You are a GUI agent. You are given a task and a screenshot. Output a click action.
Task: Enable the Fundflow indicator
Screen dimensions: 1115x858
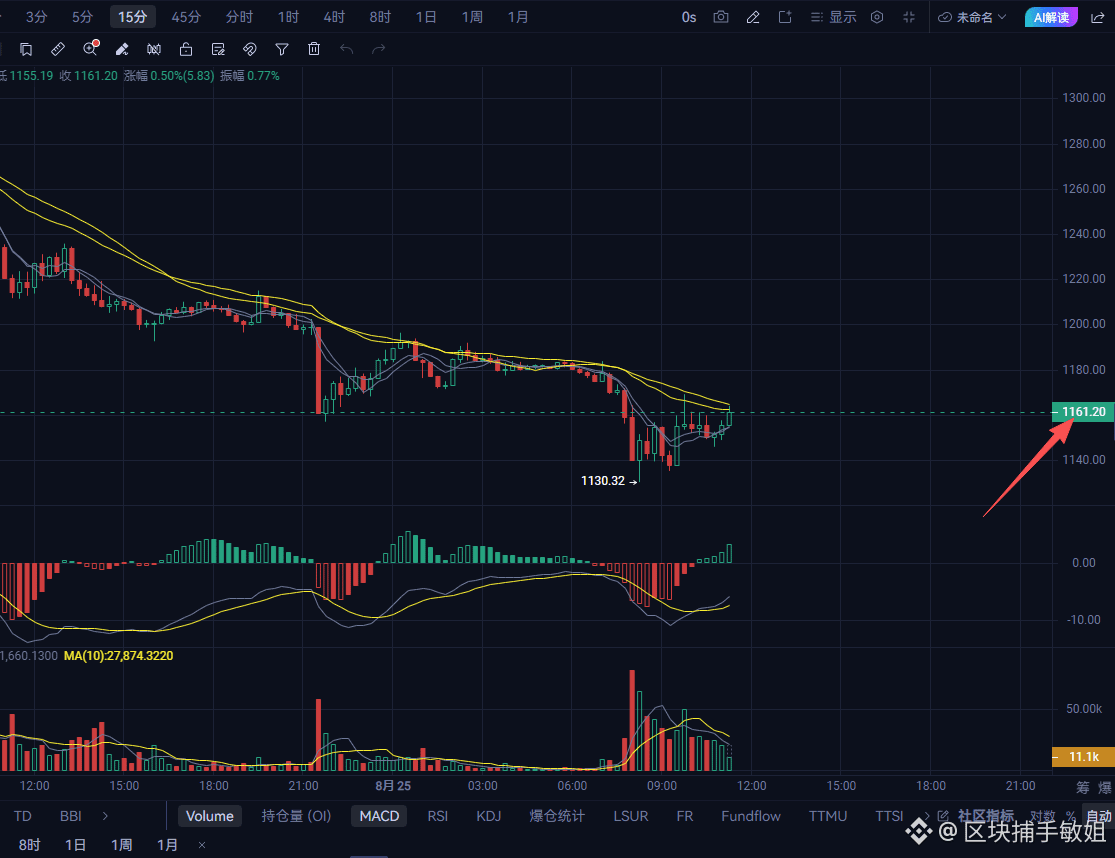coord(751,816)
